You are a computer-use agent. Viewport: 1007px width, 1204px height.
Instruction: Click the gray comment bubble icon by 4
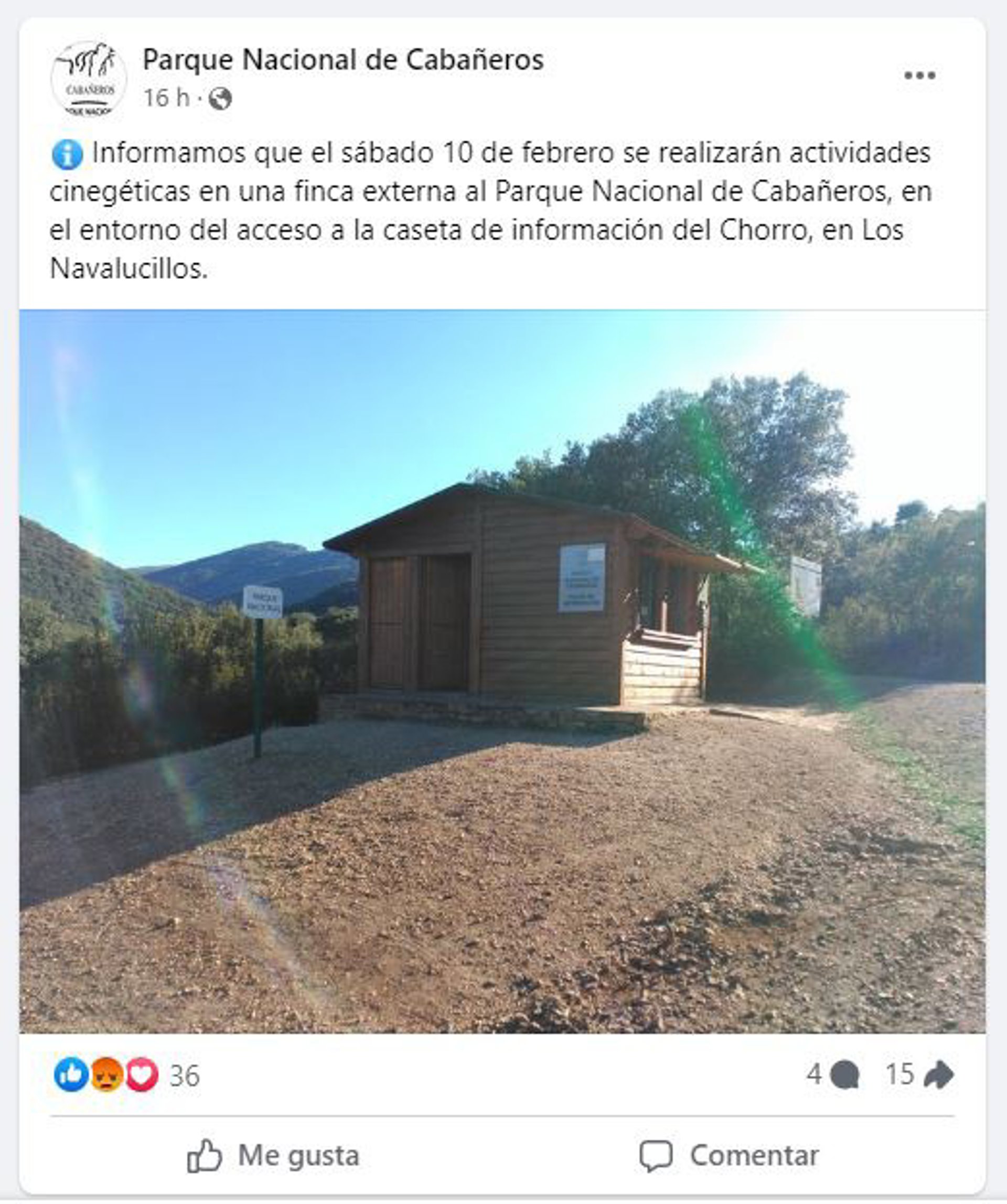pyautogui.click(x=844, y=1074)
